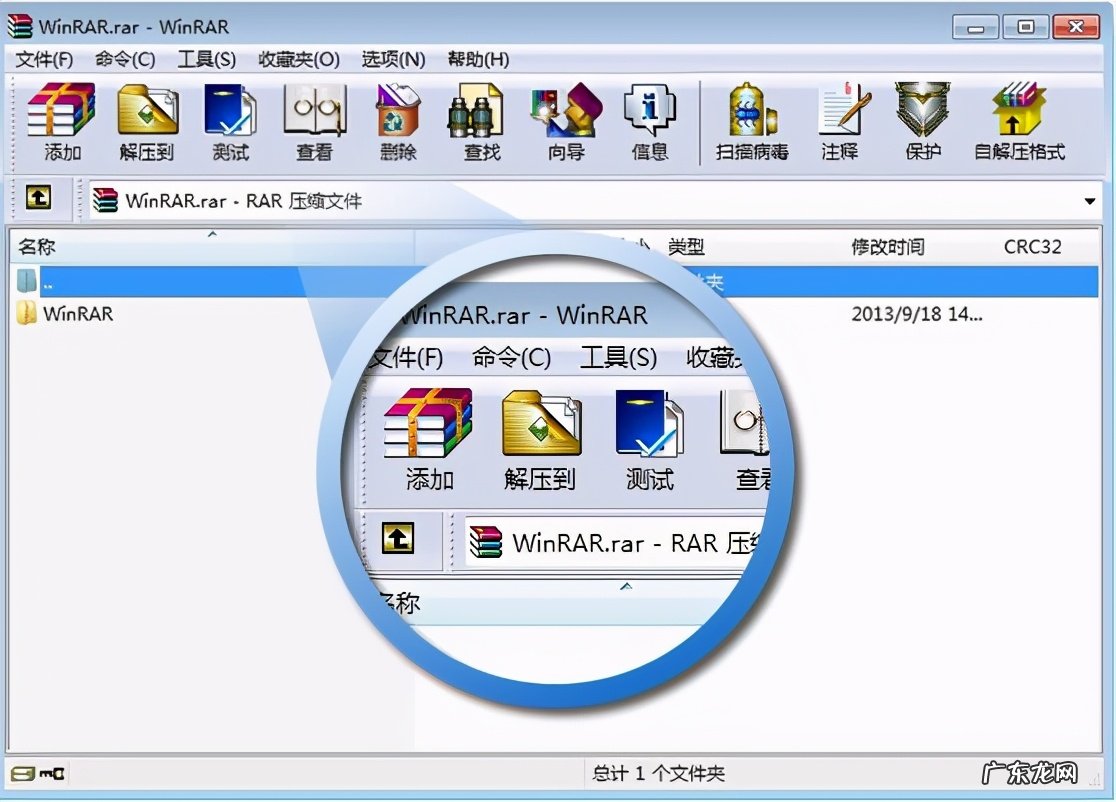Open the 查看 (View) toolbar icon
Screen dimensions: 1116x802
point(315,110)
